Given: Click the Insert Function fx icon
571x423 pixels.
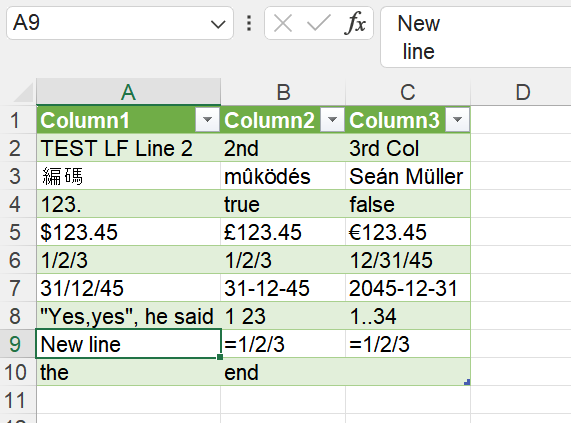Looking at the screenshot, I should 355,23.
